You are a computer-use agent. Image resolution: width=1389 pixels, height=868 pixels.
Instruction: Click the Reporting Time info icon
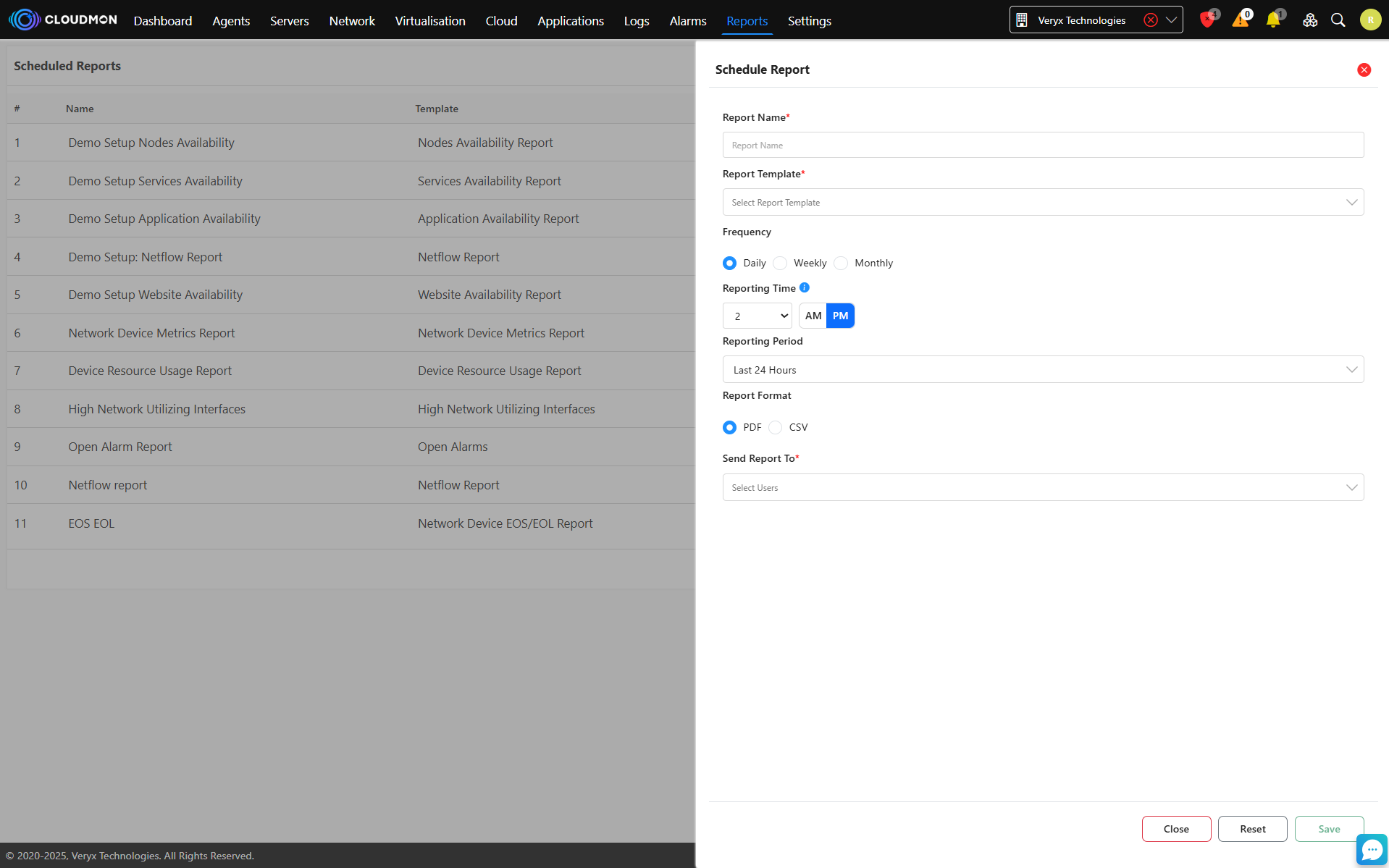tap(805, 287)
